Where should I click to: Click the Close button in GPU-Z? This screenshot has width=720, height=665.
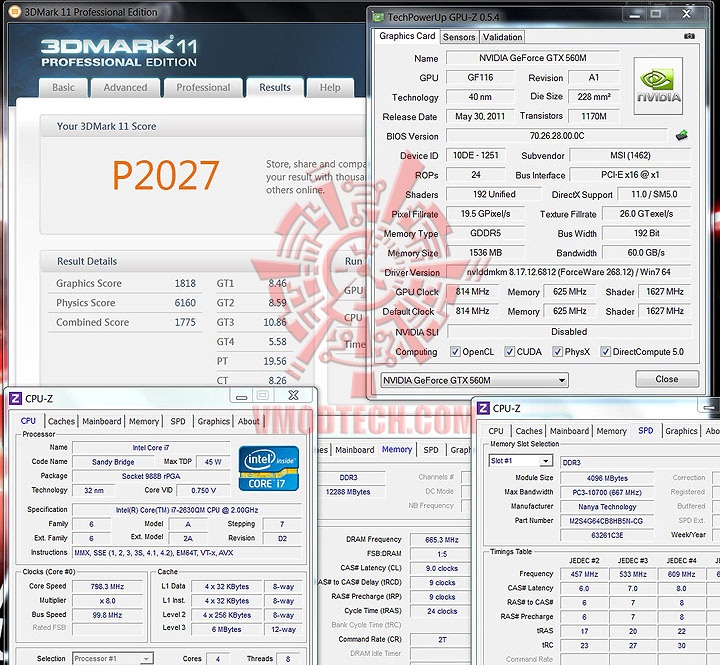pos(667,379)
